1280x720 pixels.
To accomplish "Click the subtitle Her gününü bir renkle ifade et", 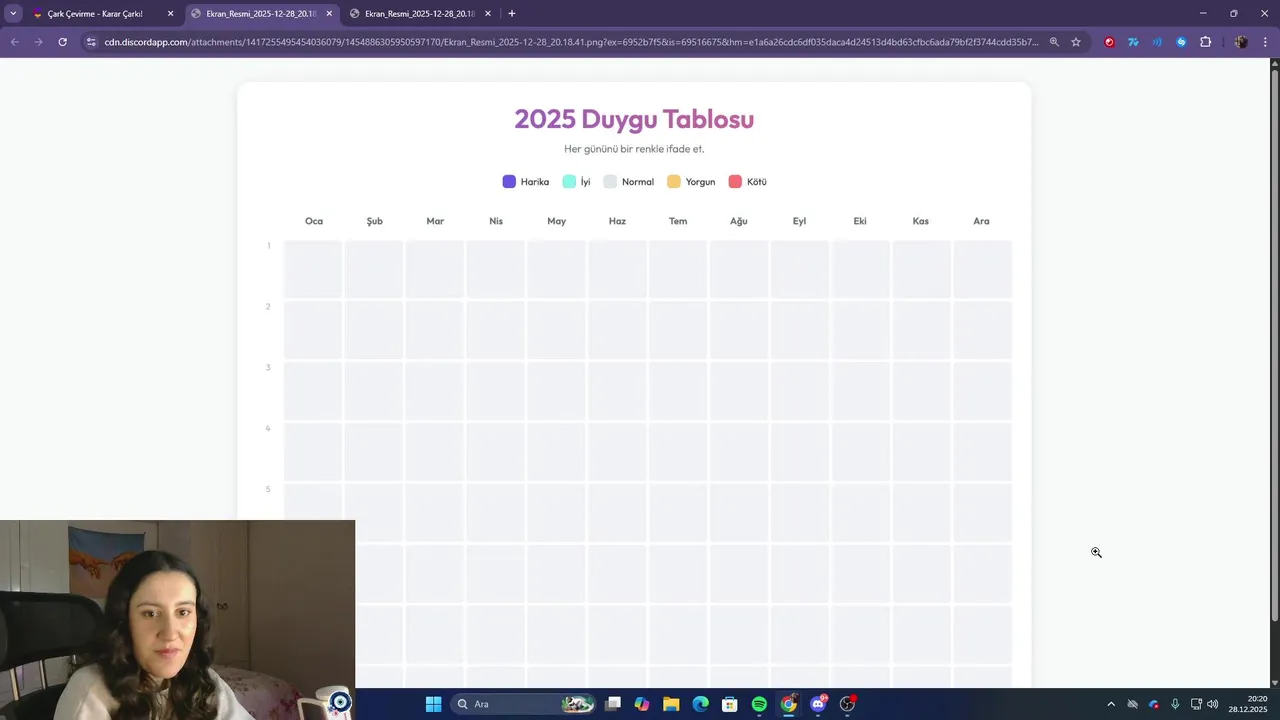I will (x=634, y=149).
